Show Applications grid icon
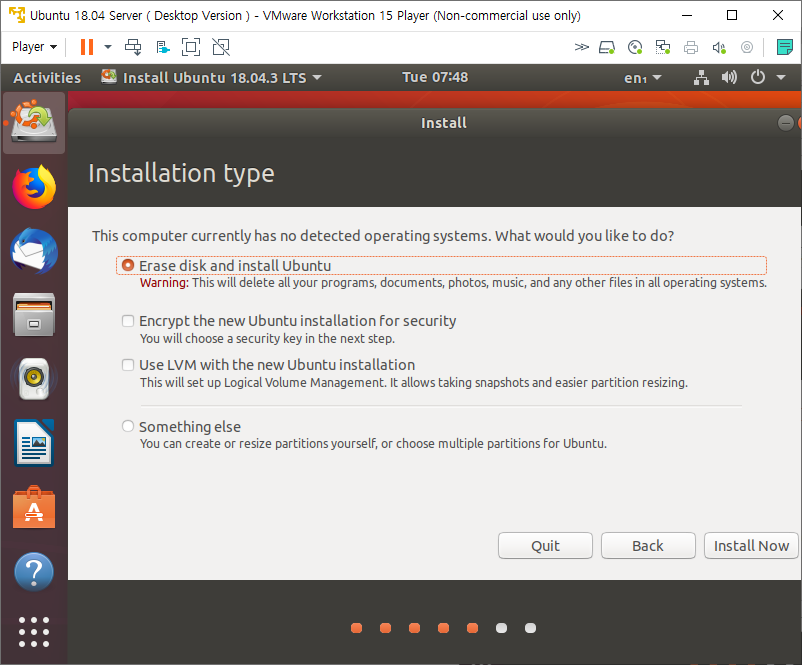Viewport: 802px width, 665px height. (34, 632)
